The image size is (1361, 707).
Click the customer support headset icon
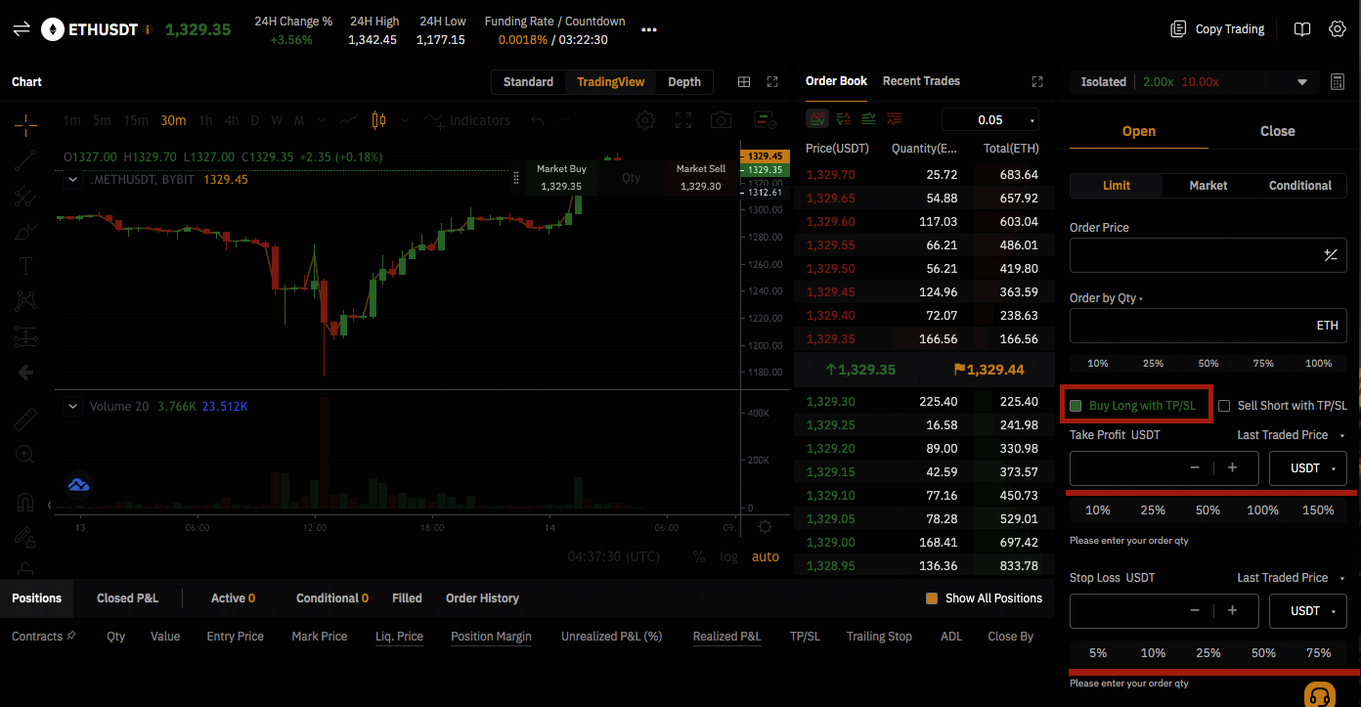pyautogui.click(x=1319, y=695)
